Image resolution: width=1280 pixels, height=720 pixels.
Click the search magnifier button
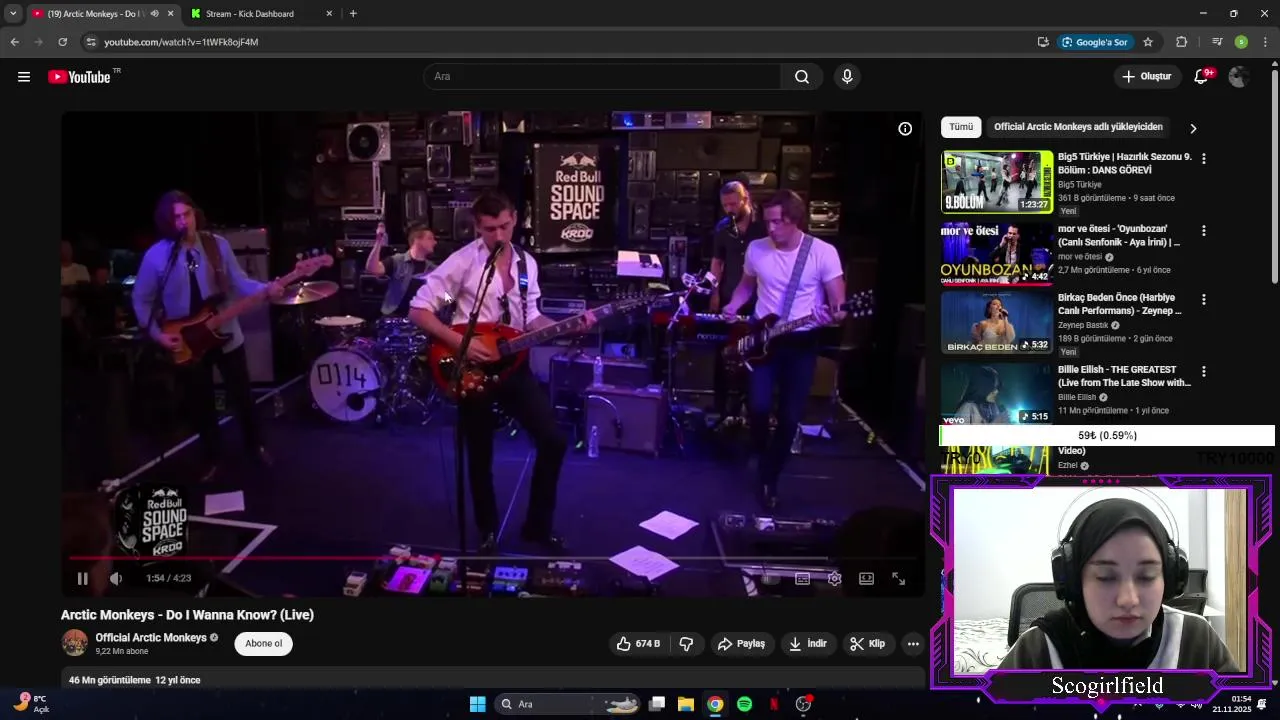[x=802, y=77]
